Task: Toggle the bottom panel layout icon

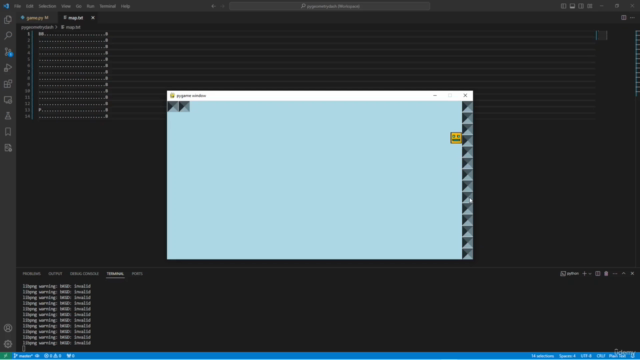Action: point(572,6)
